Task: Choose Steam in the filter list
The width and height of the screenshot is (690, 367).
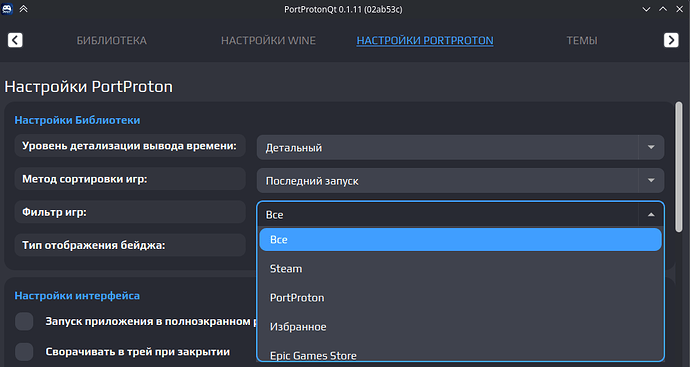Action: [460, 268]
